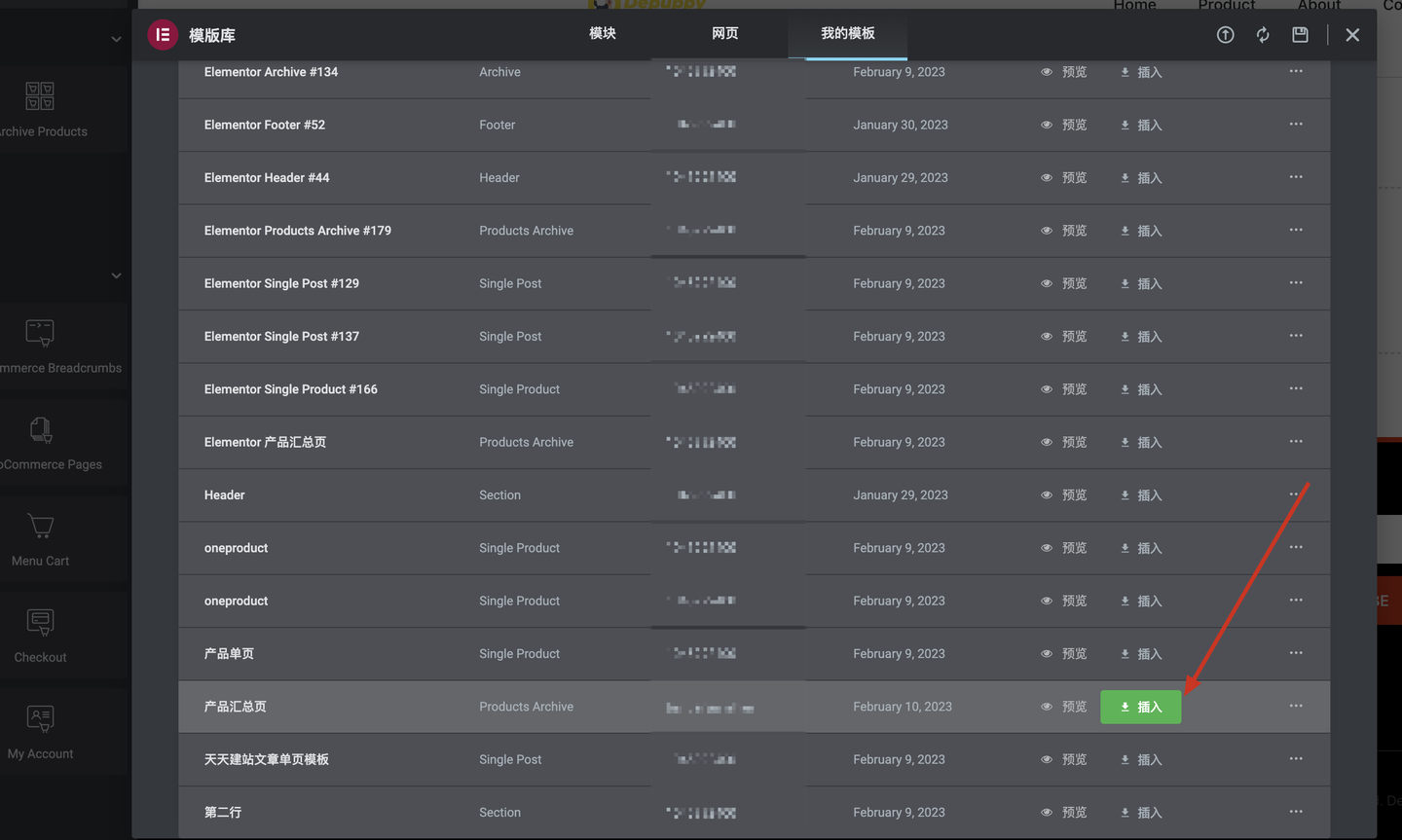Open more options for 产品汇总页

tap(1296, 706)
